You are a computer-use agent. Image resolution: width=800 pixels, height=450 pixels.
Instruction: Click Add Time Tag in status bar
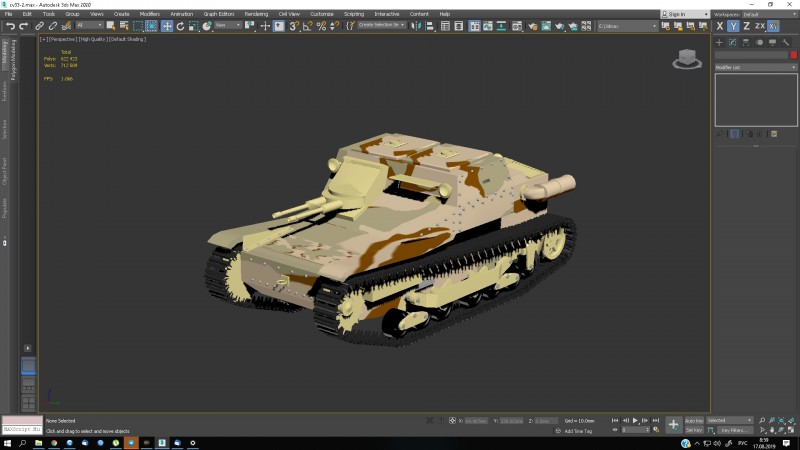[x=578, y=431]
